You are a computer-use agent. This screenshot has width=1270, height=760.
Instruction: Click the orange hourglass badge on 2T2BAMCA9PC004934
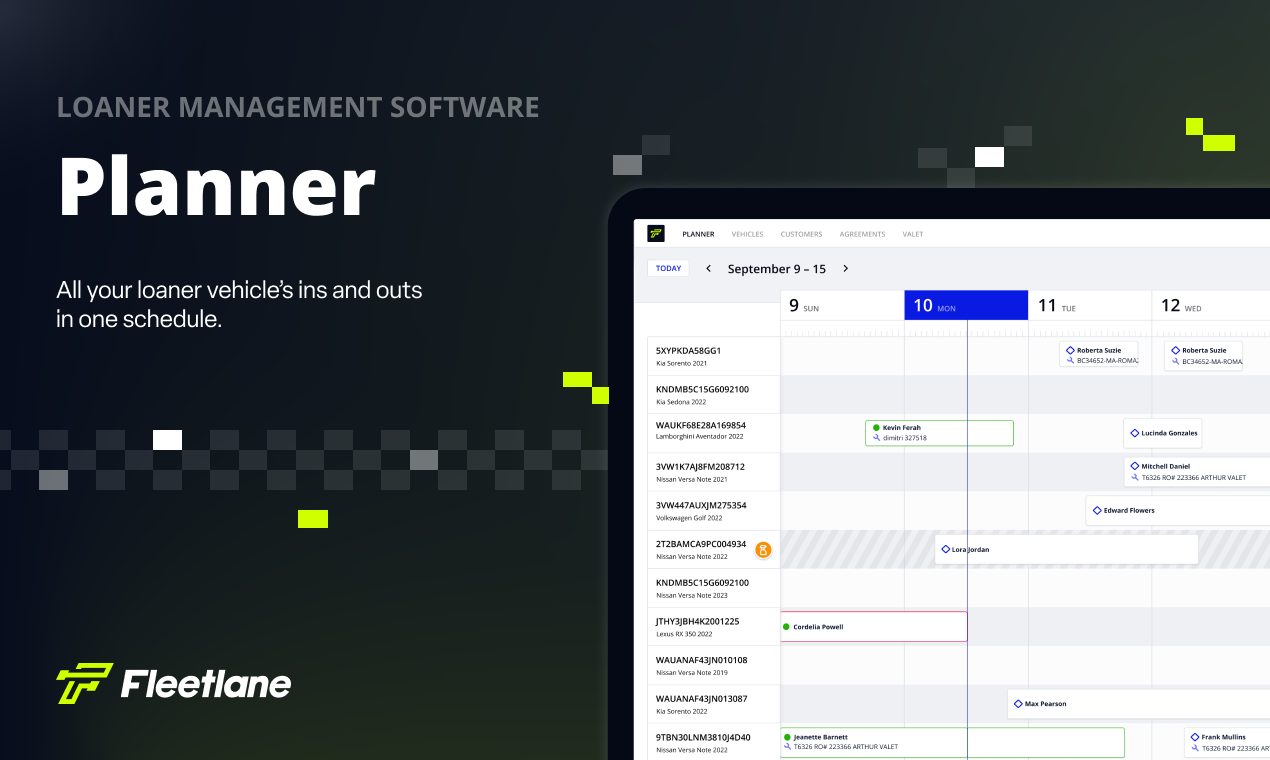[764, 549]
